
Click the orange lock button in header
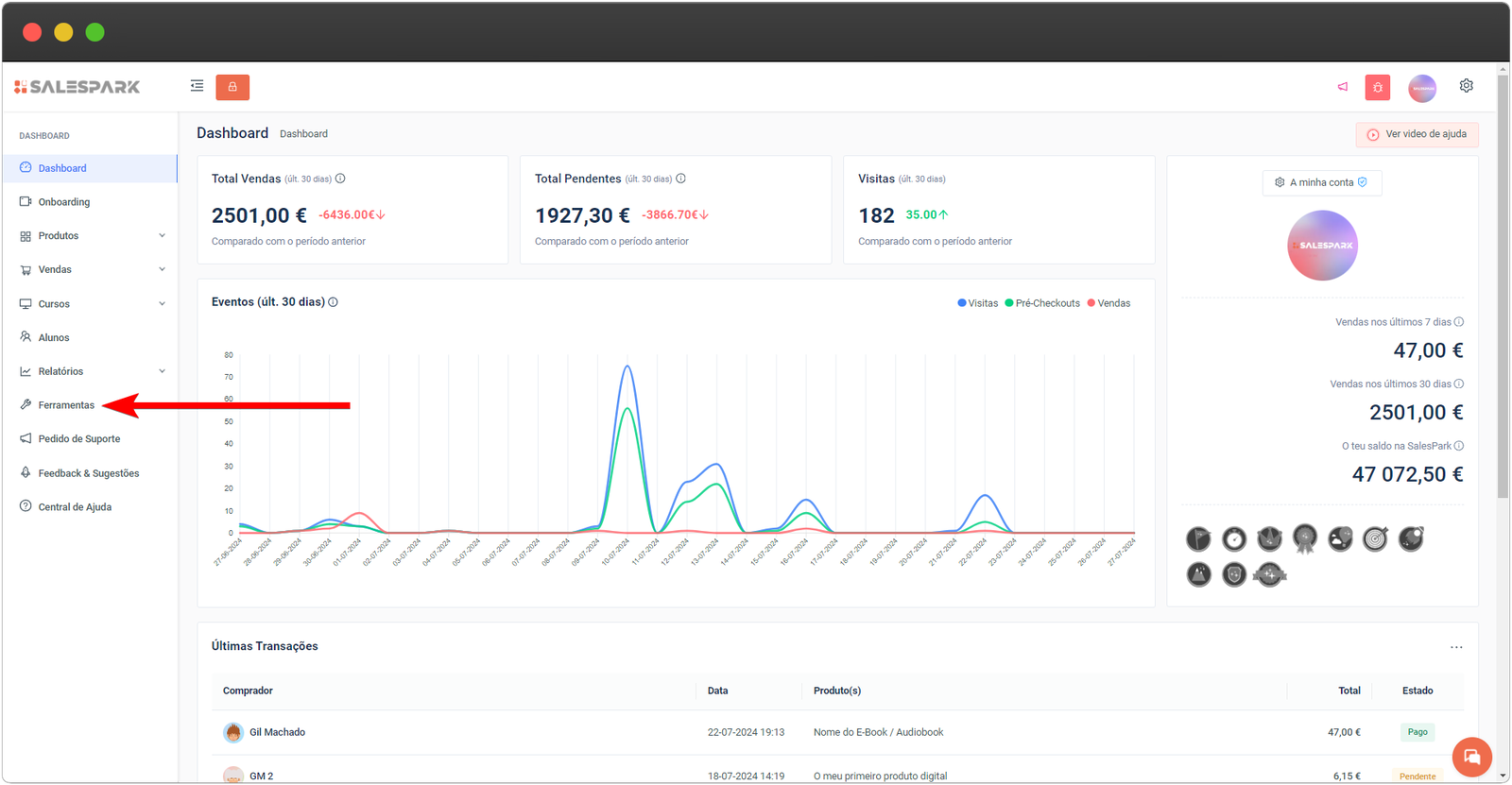(x=232, y=87)
